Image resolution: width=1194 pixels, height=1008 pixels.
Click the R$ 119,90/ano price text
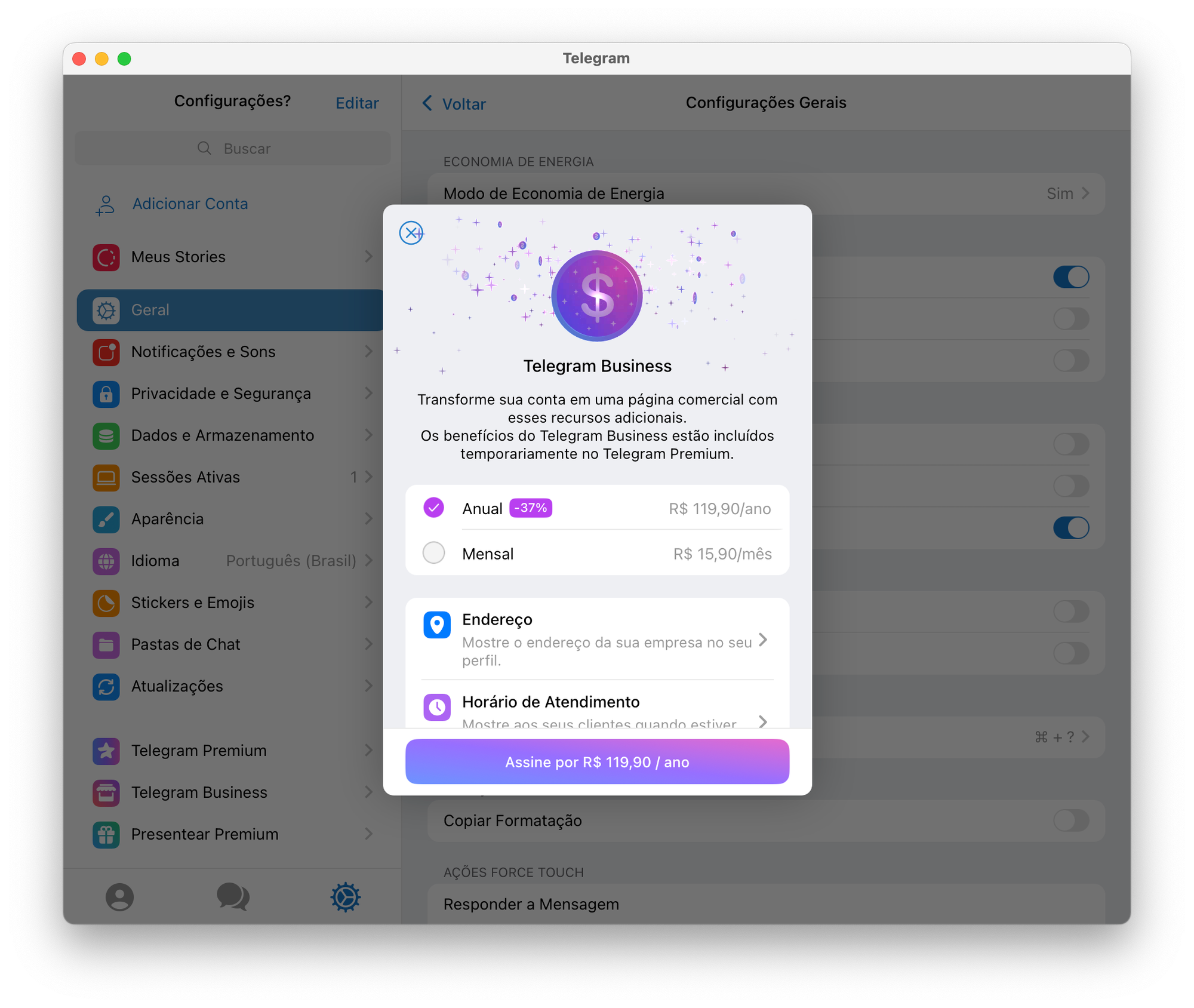(720, 509)
